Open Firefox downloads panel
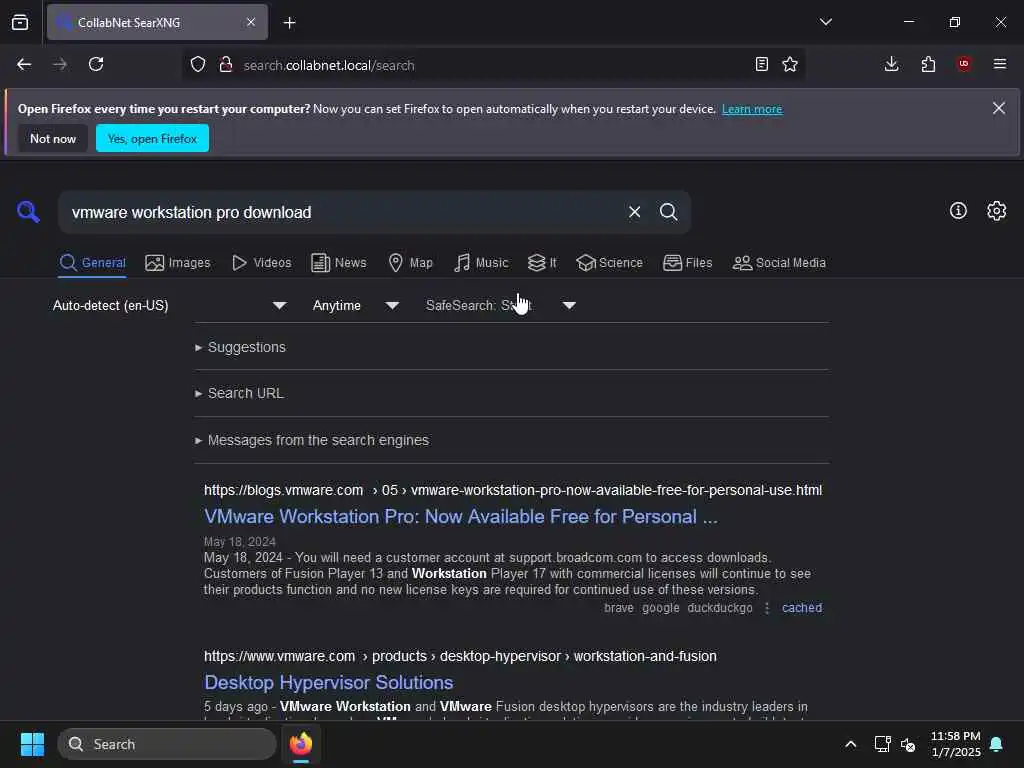The width and height of the screenshot is (1024, 768). tap(891, 64)
